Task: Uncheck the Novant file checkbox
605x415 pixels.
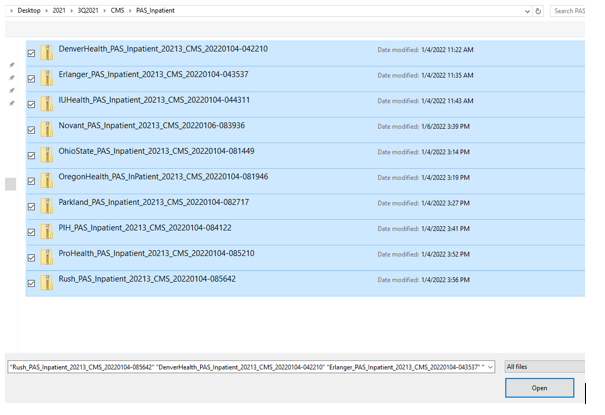Action: pyautogui.click(x=32, y=130)
